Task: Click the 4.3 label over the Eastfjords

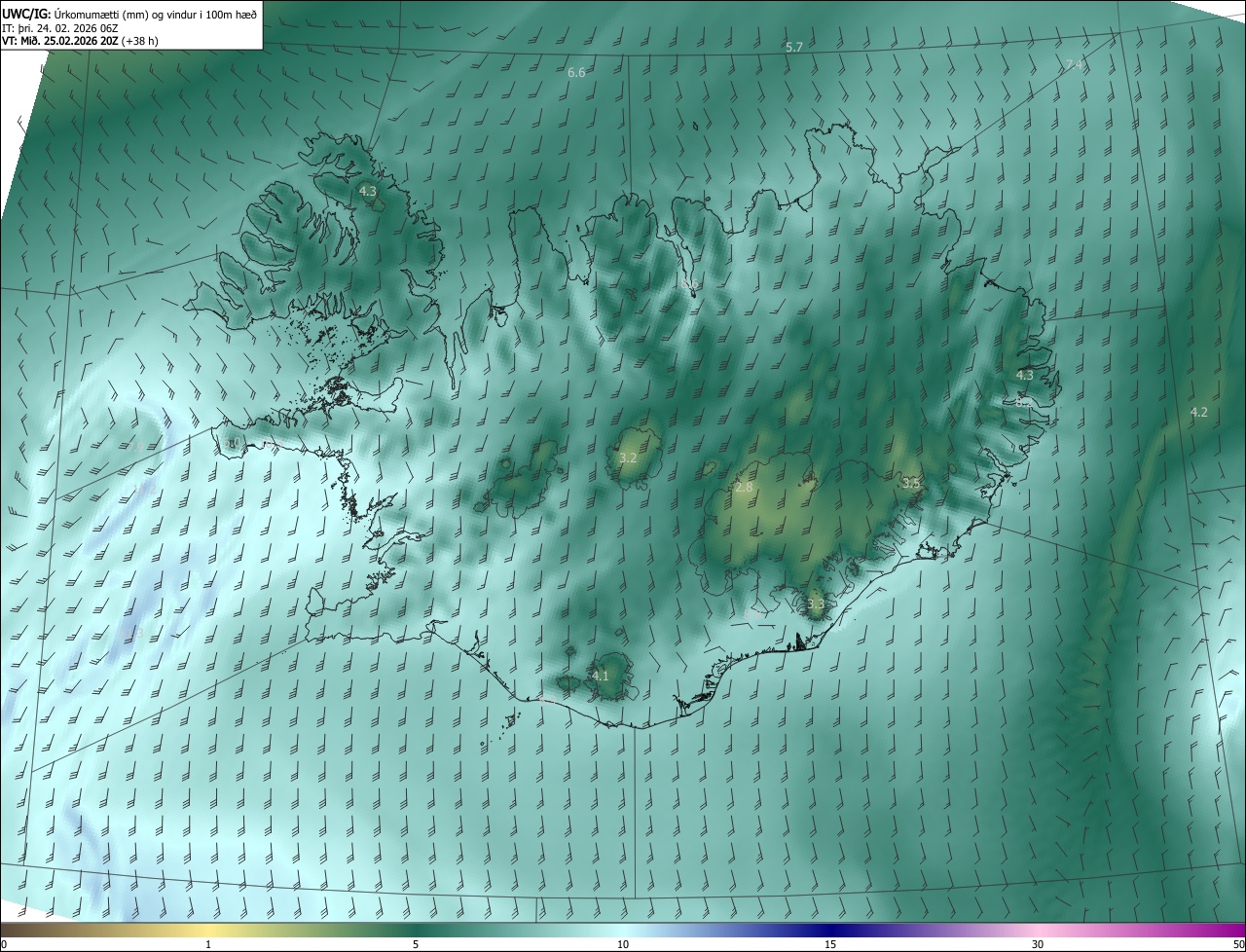Action: tap(1025, 375)
